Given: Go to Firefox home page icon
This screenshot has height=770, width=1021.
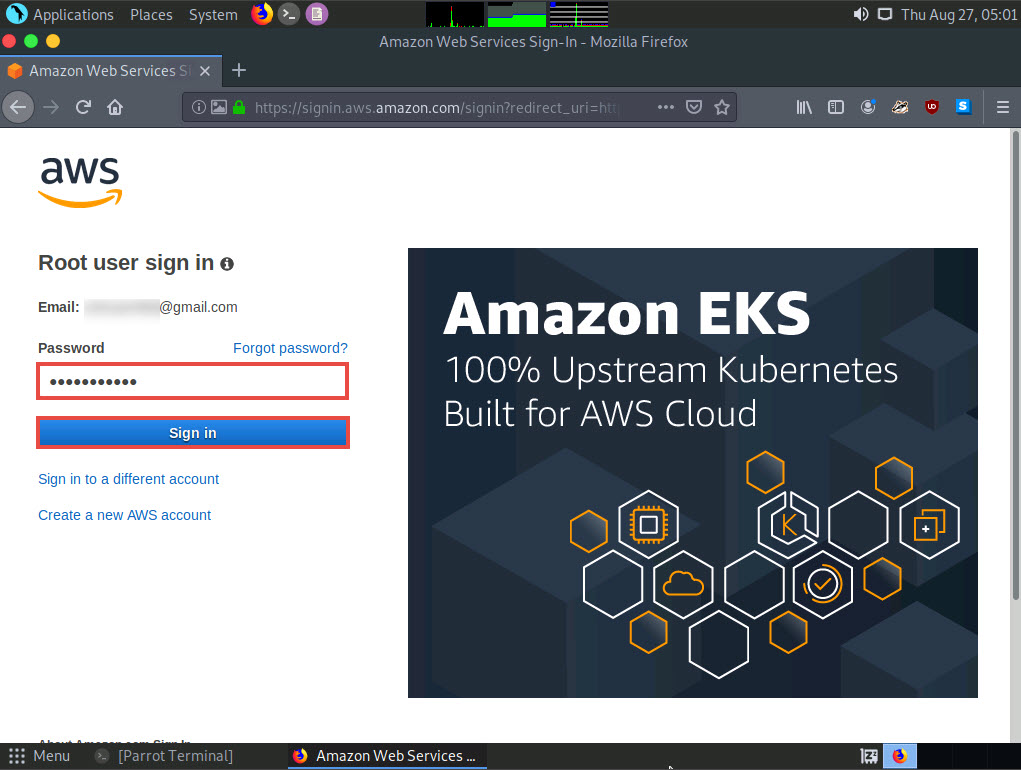Looking at the screenshot, I should coord(115,107).
